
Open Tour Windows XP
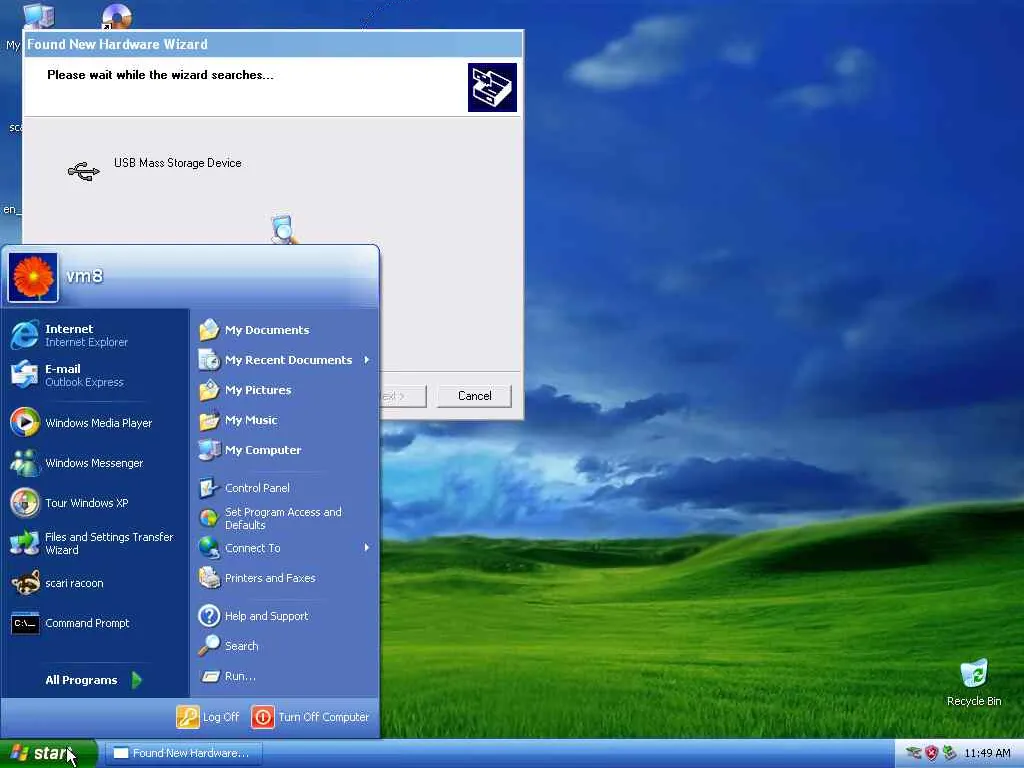pos(95,503)
